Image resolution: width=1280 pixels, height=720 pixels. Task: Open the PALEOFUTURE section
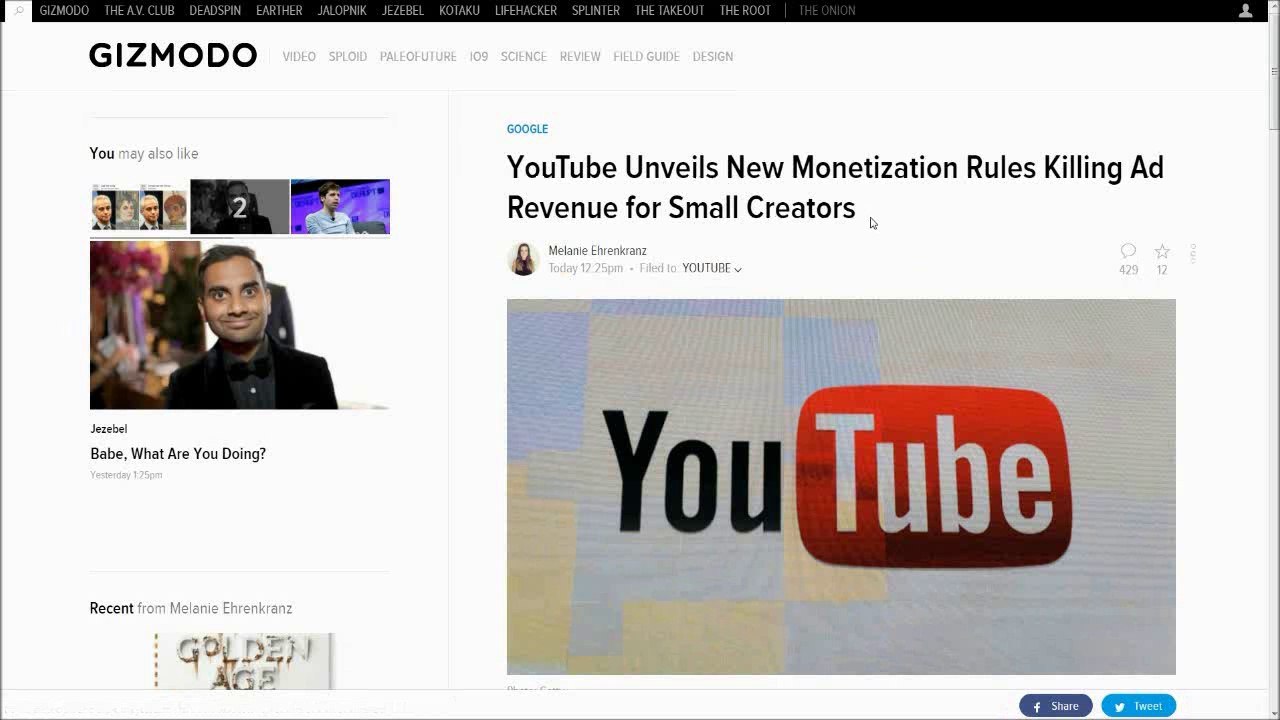click(418, 57)
